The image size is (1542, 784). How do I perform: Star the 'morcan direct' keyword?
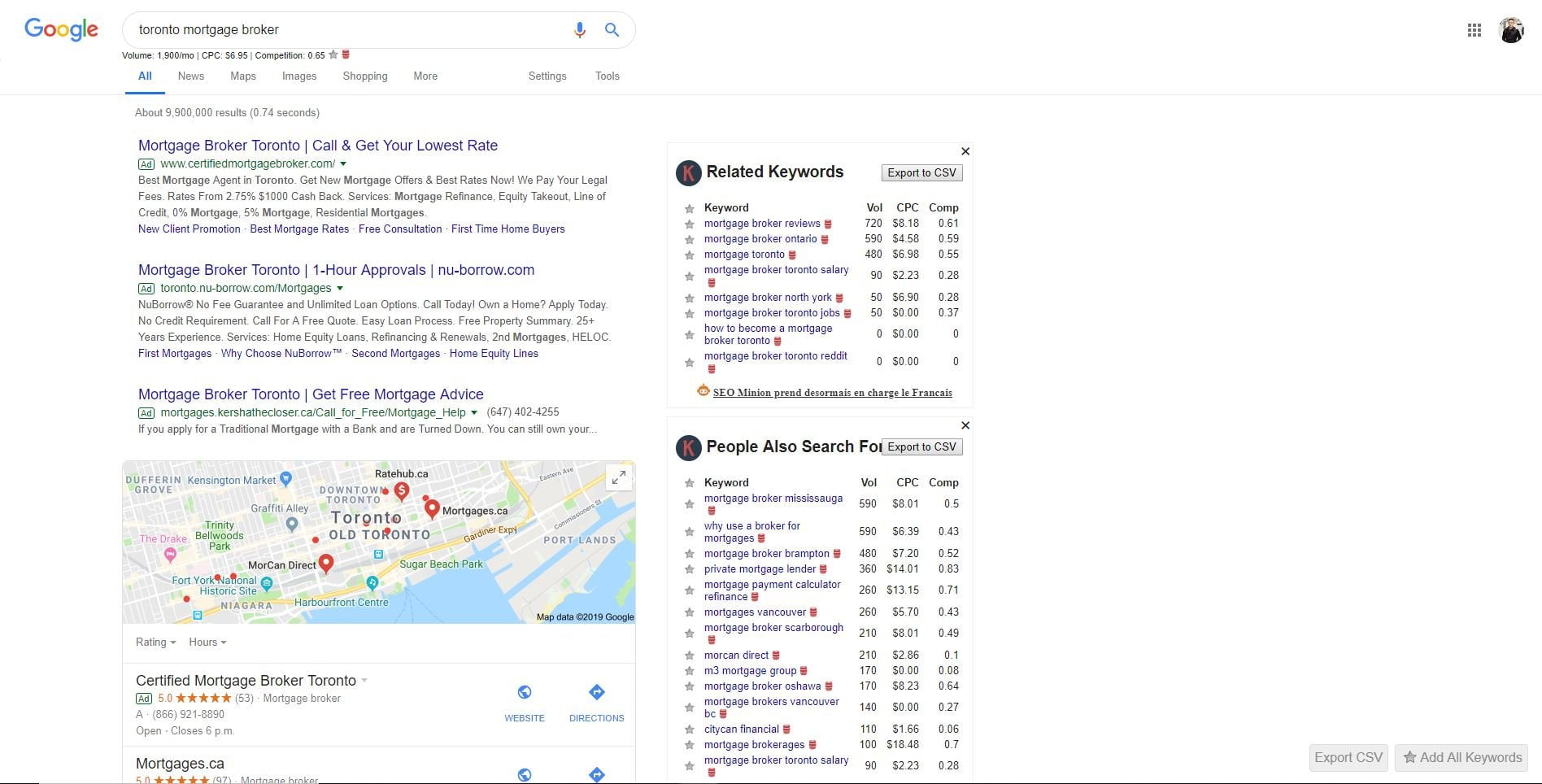690,656
